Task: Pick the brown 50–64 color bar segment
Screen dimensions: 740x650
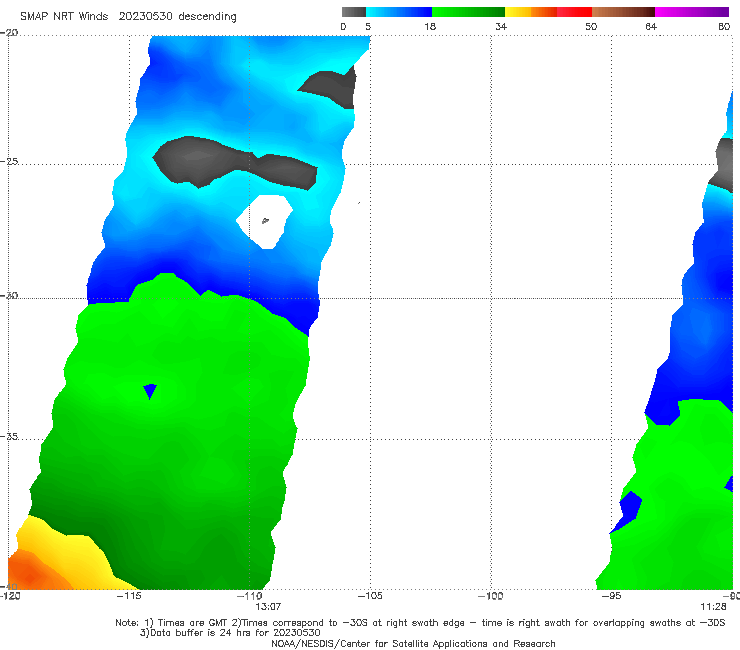Action: coord(623,12)
